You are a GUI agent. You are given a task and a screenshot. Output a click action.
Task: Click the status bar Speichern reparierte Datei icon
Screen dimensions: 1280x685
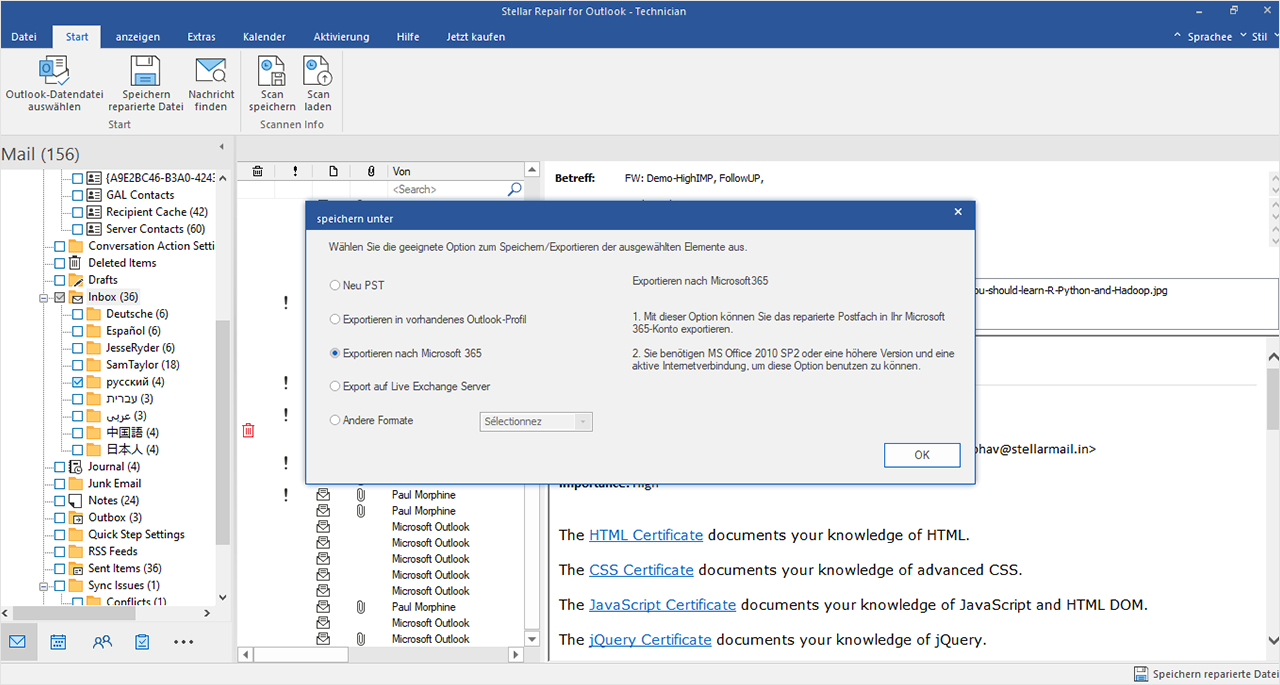pos(1141,674)
